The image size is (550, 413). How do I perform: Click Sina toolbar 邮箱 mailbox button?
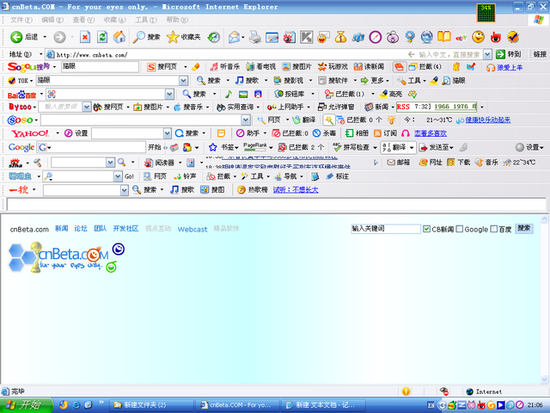pos(398,162)
